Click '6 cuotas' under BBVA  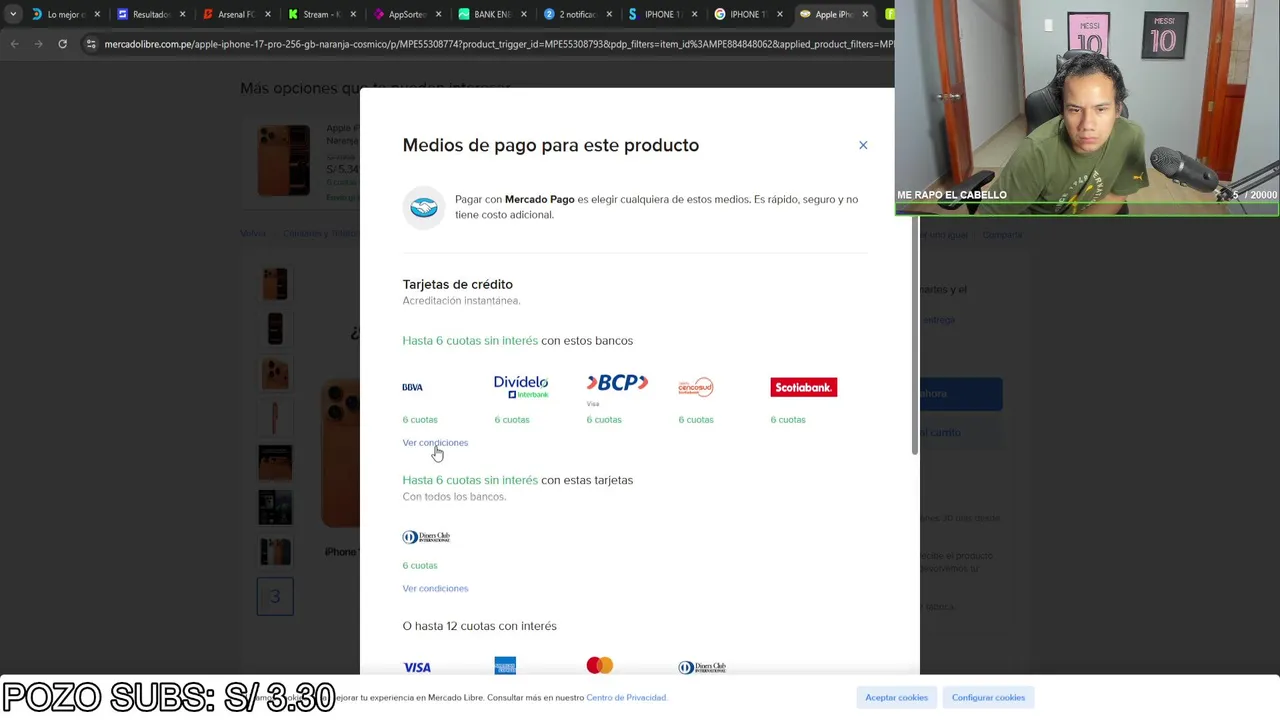pos(420,419)
